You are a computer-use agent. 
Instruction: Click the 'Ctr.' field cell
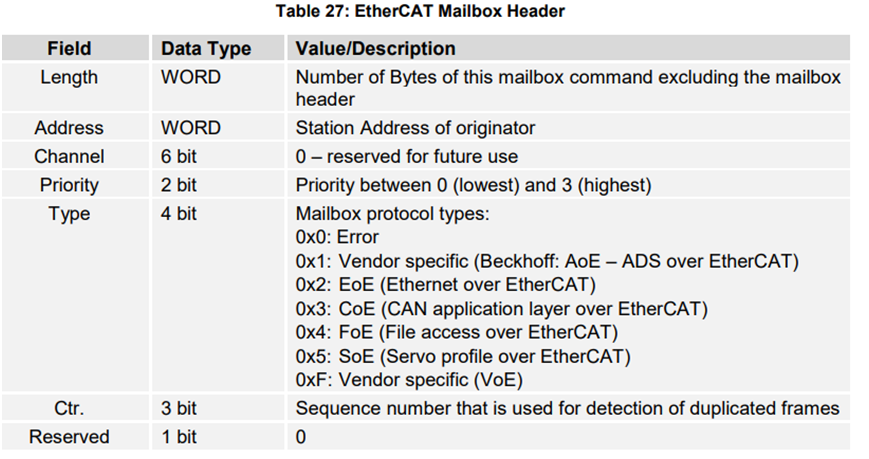69,408
